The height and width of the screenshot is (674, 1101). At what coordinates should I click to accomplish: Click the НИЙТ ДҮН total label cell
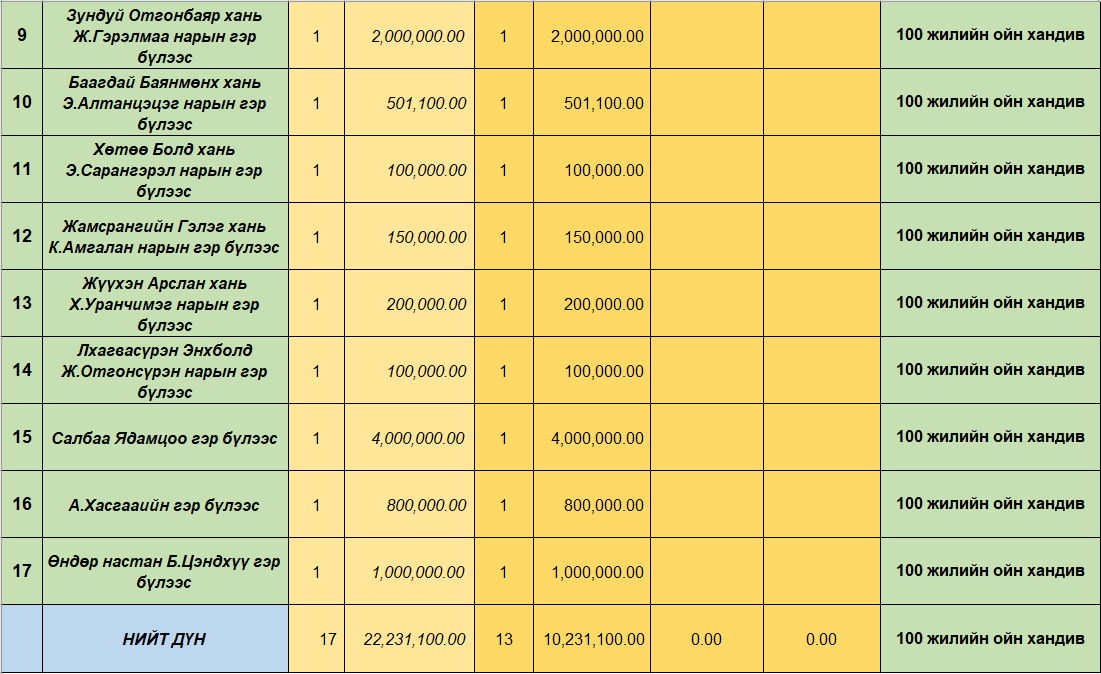click(x=165, y=639)
